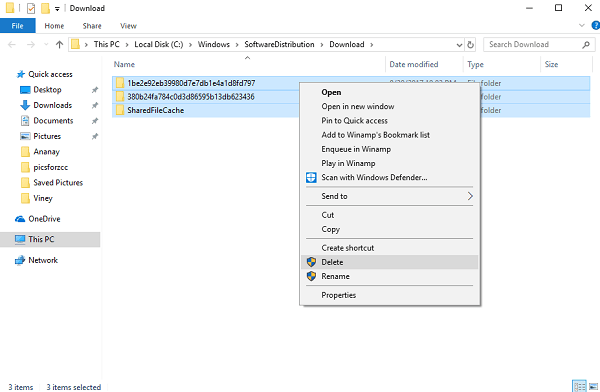Sort by the Name column header
Screen dimensions: 600x392
124,64
